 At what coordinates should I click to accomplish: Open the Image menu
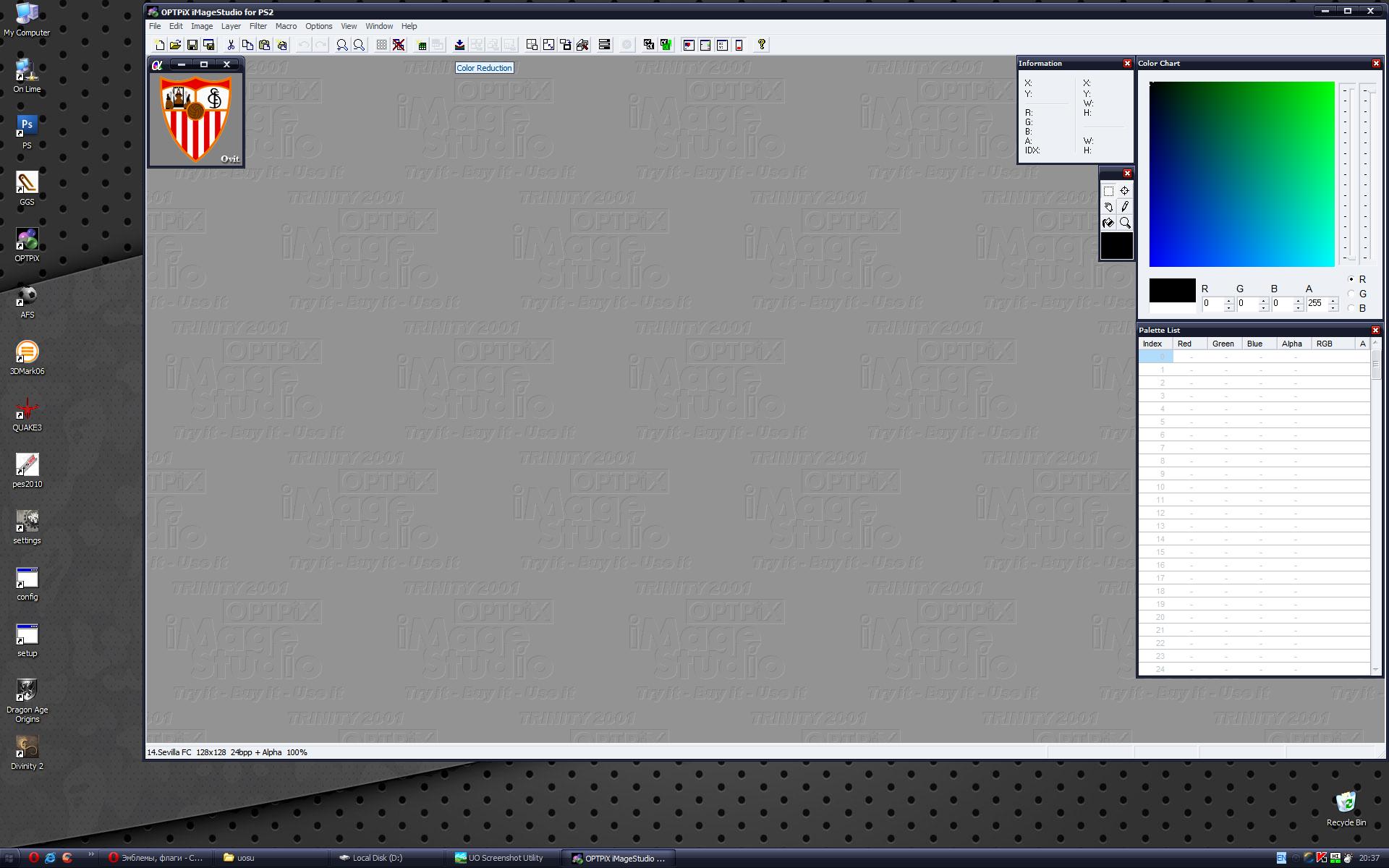tap(202, 26)
